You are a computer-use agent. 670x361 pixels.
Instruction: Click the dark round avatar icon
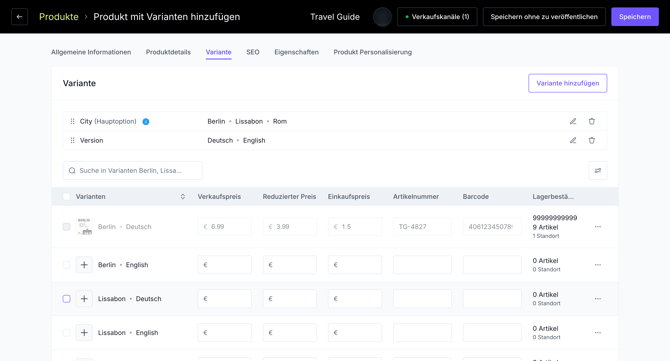click(x=382, y=17)
